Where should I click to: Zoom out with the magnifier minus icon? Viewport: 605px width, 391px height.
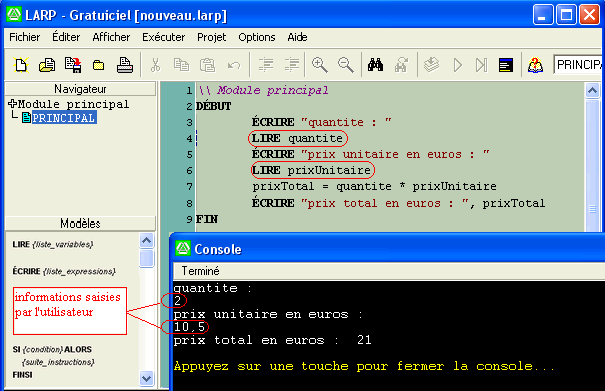pyautogui.click(x=345, y=65)
